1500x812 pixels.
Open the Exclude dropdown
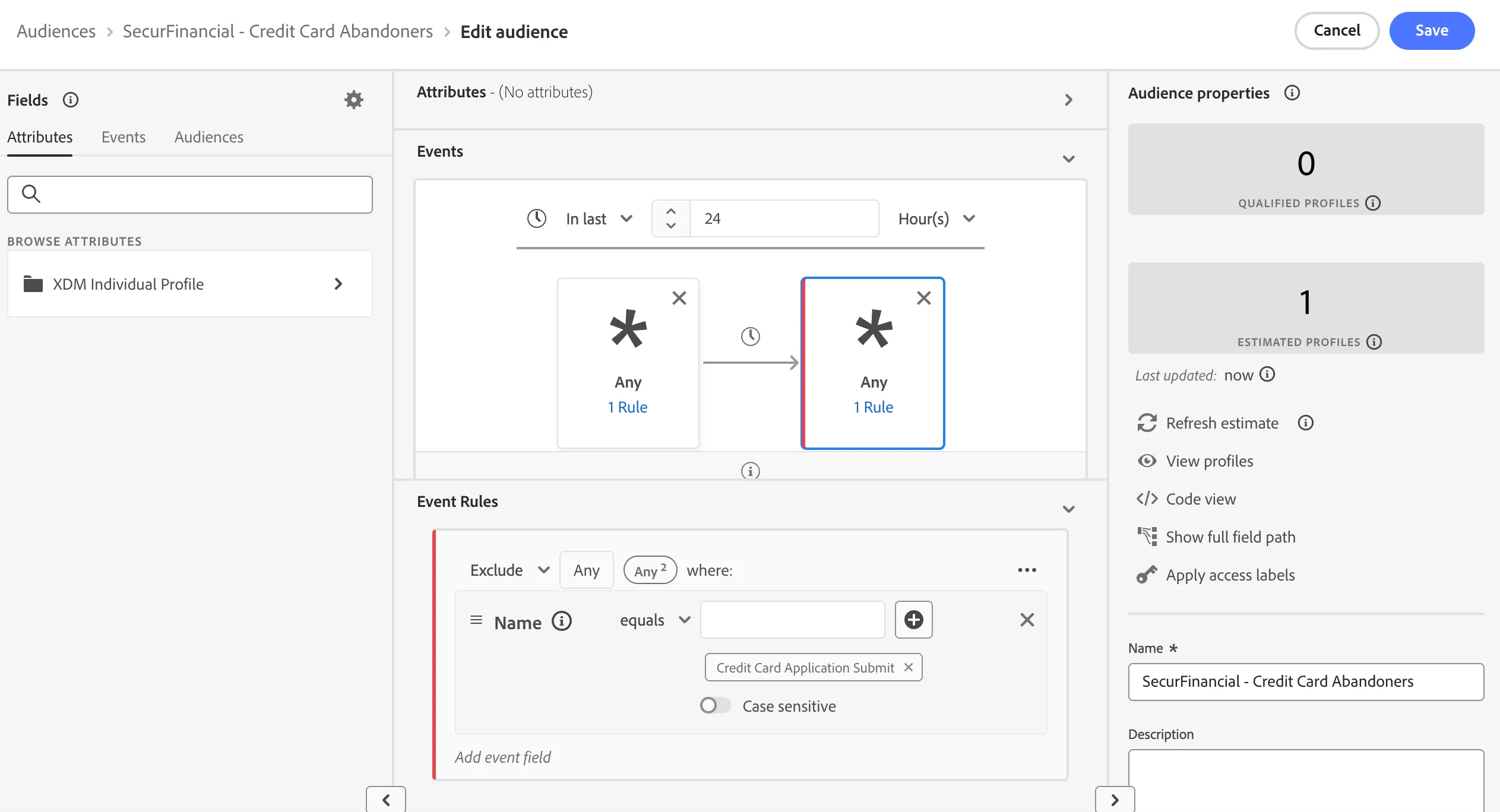tap(510, 570)
